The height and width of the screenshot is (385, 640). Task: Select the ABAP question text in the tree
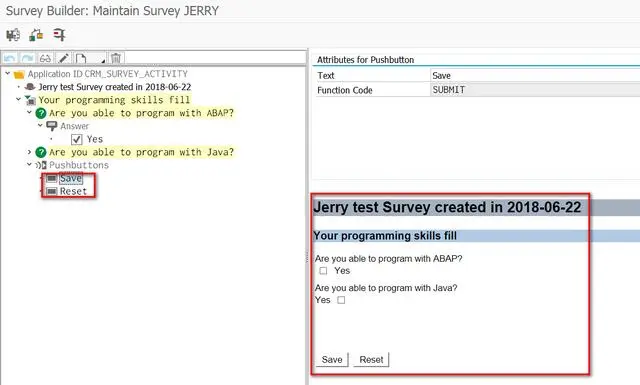pos(141,113)
